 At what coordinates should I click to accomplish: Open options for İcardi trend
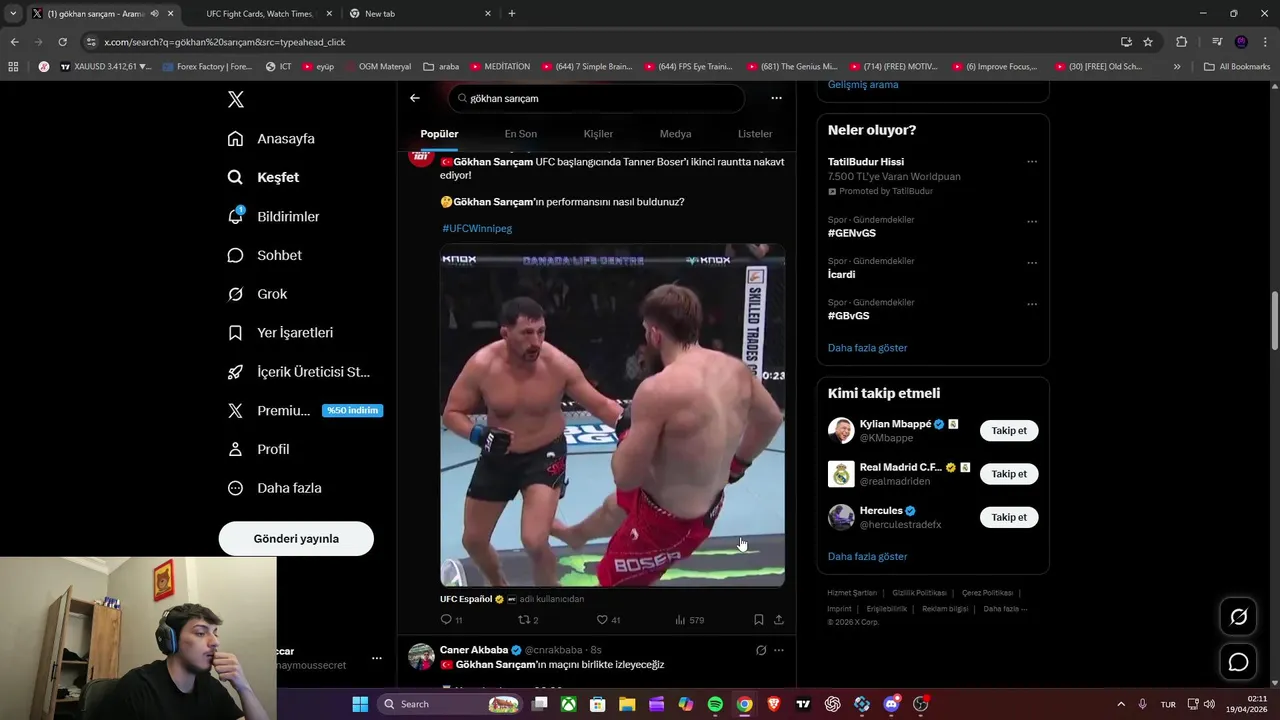(1032, 263)
